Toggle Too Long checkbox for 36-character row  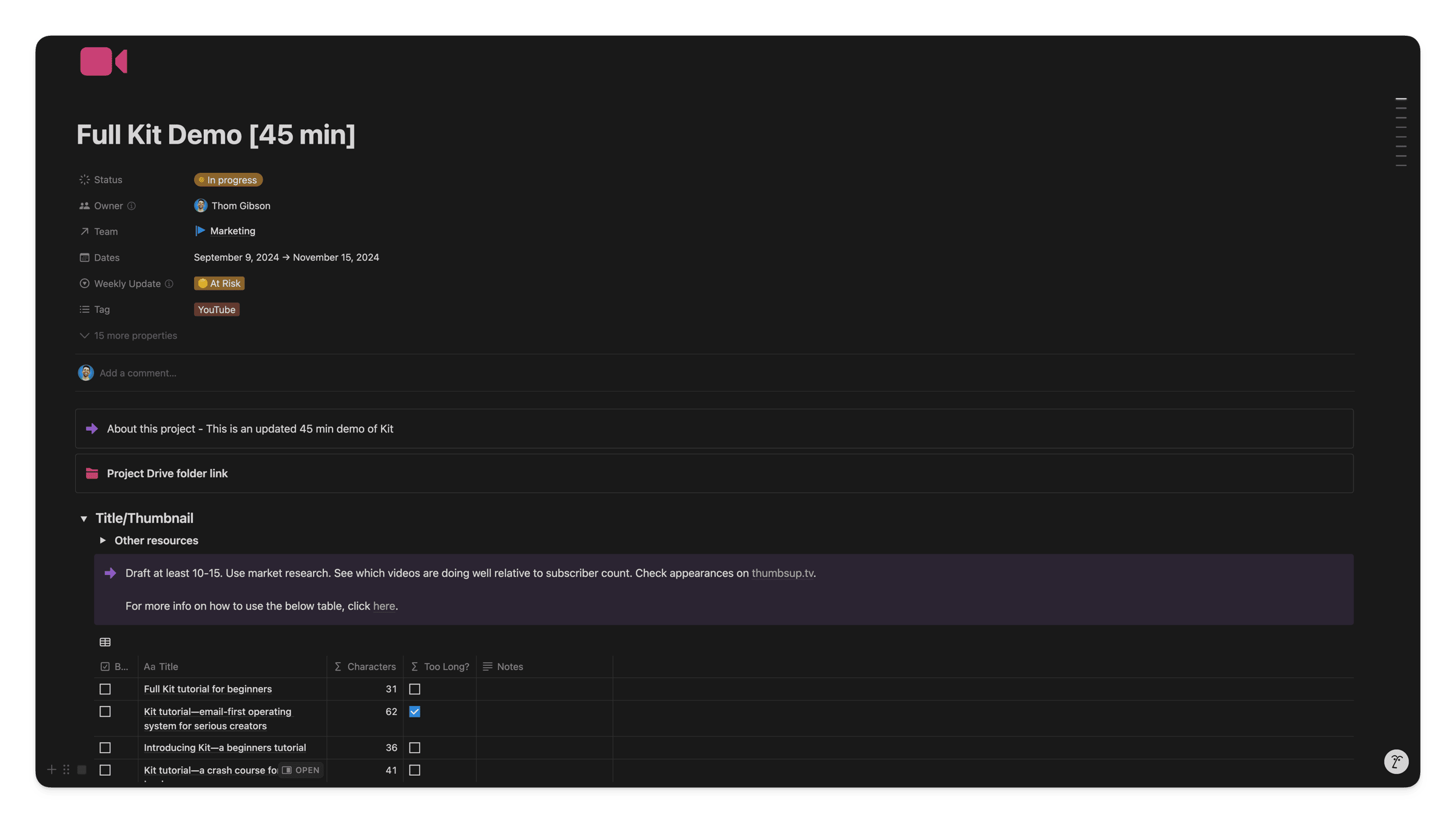coord(414,748)
